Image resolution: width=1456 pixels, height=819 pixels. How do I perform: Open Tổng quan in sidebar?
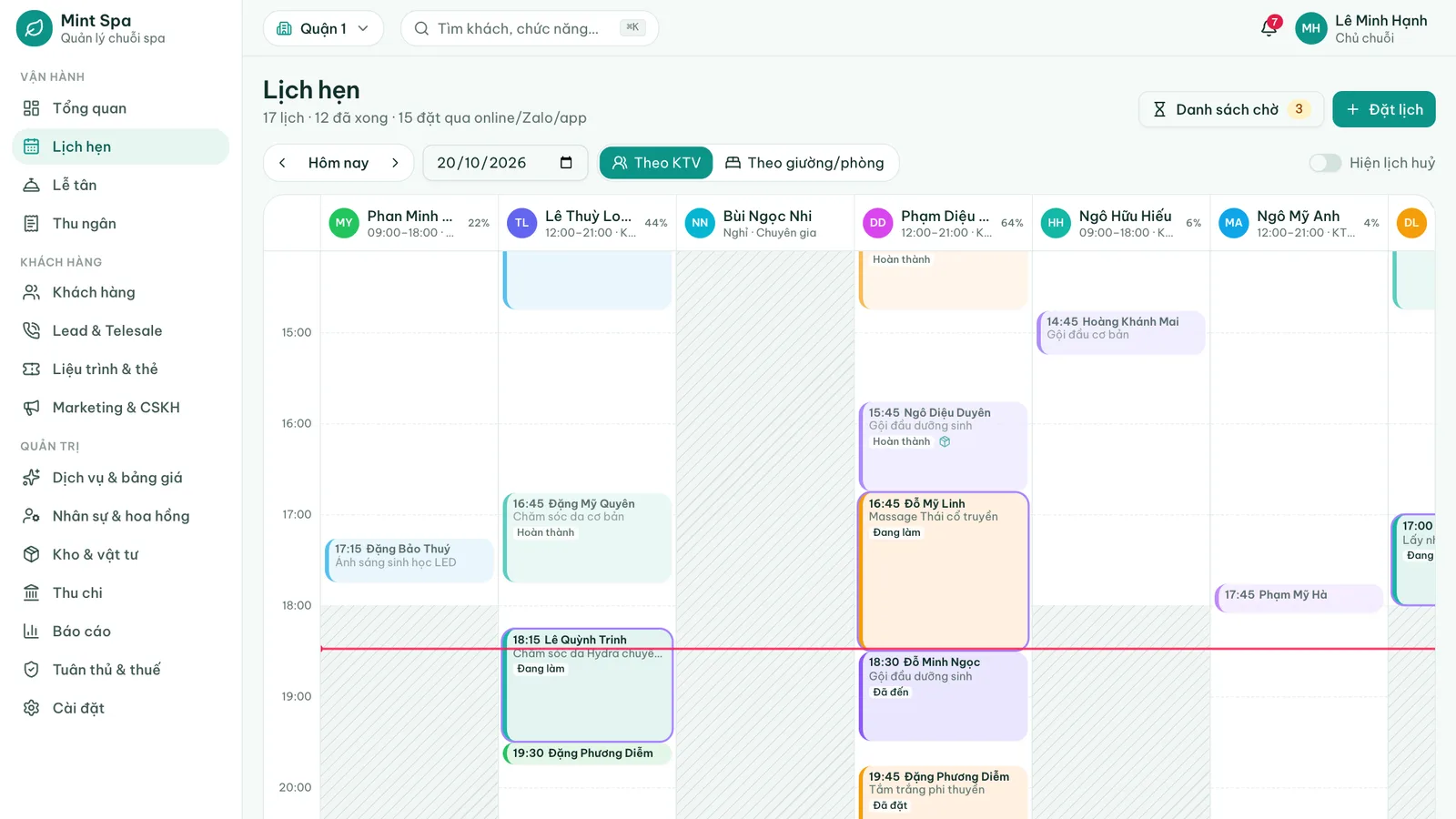[x=120, y=108]
